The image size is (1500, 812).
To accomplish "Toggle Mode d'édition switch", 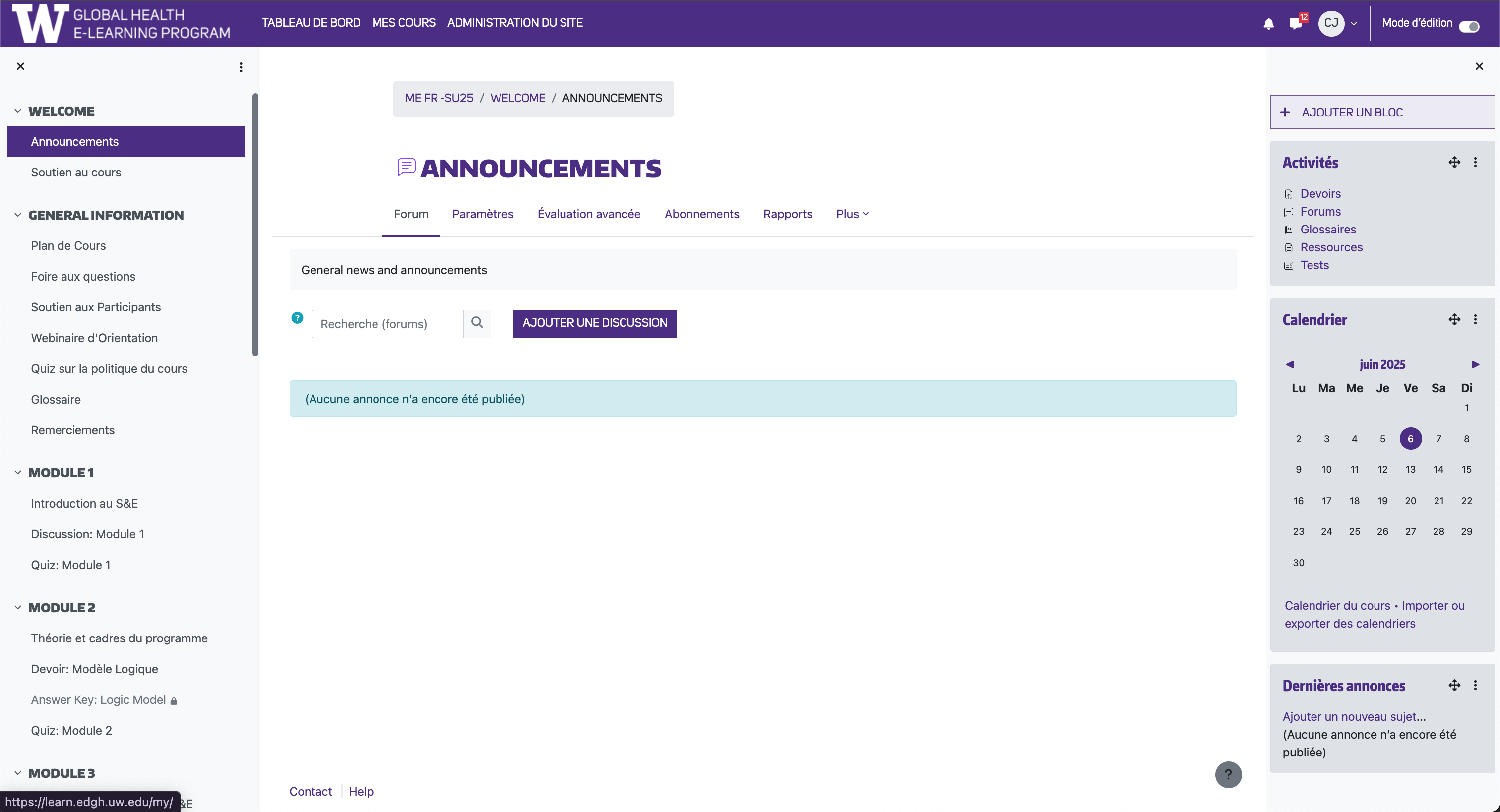I will [1469, 26].
